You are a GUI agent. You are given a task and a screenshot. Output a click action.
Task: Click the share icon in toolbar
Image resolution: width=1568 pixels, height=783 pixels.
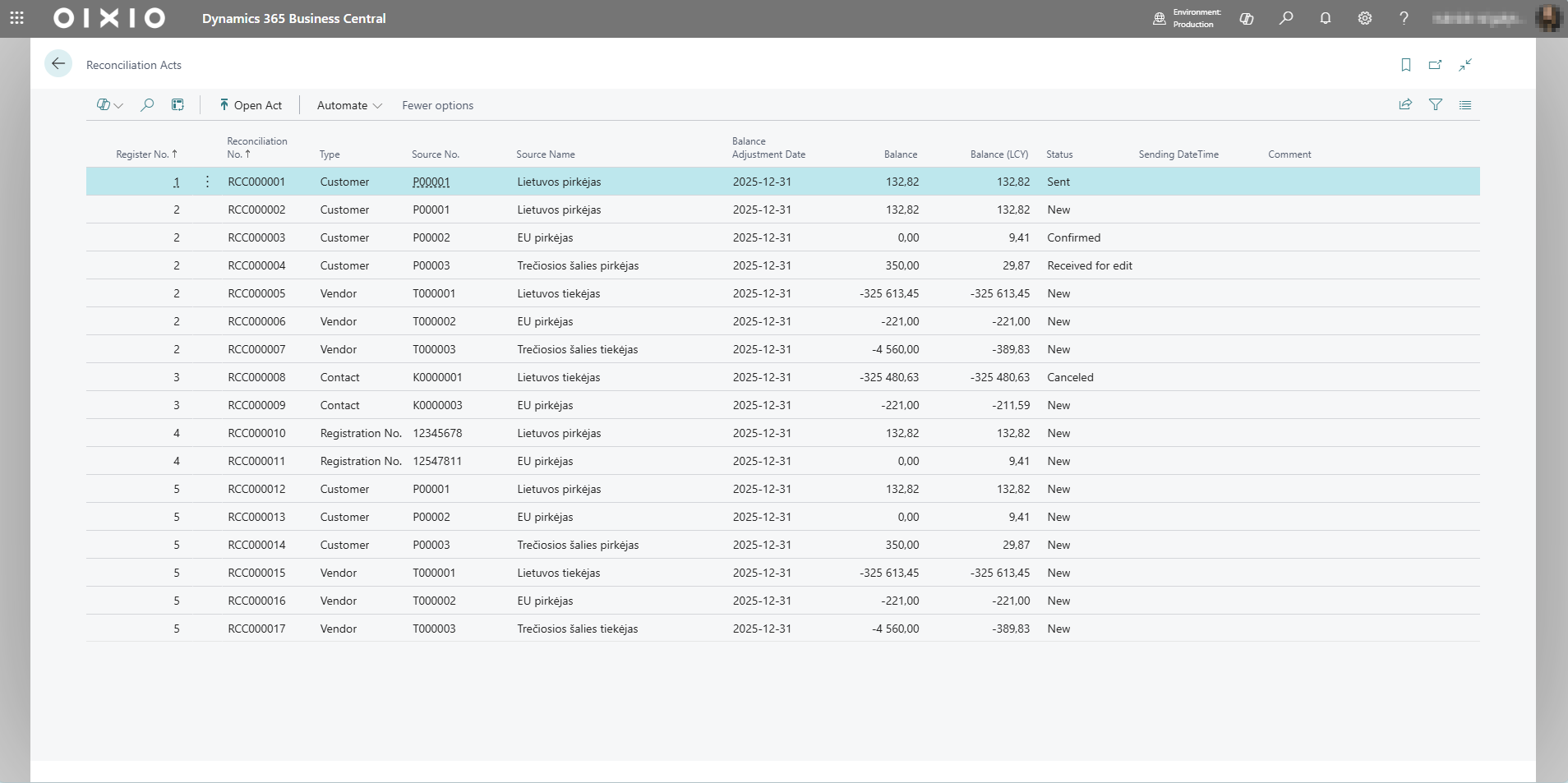(x=1405, y=105)
